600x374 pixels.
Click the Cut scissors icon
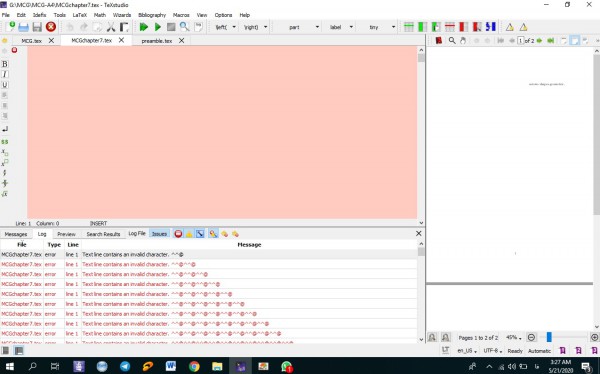[111, 27]
